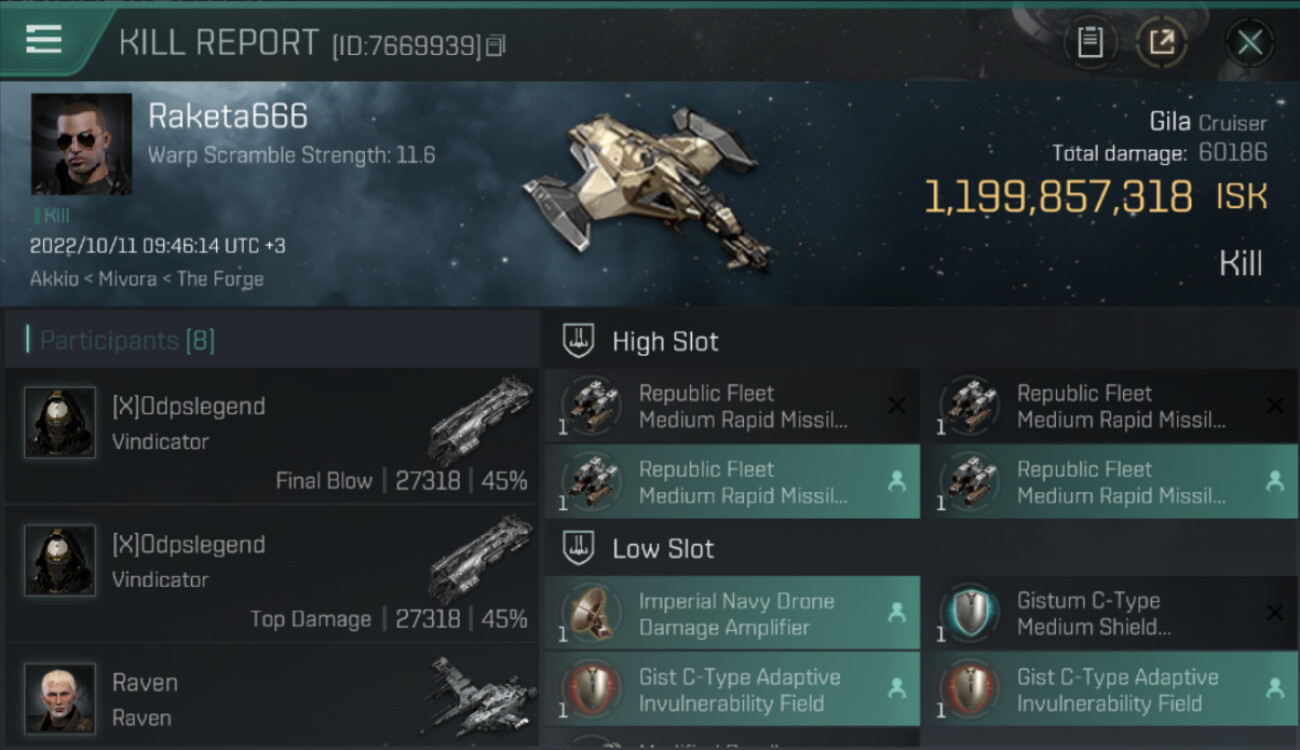Click the Gistum C-Type Medium Shield icon
The width and height of the screenshot is (1300, 750).
(x=967, y=612)
